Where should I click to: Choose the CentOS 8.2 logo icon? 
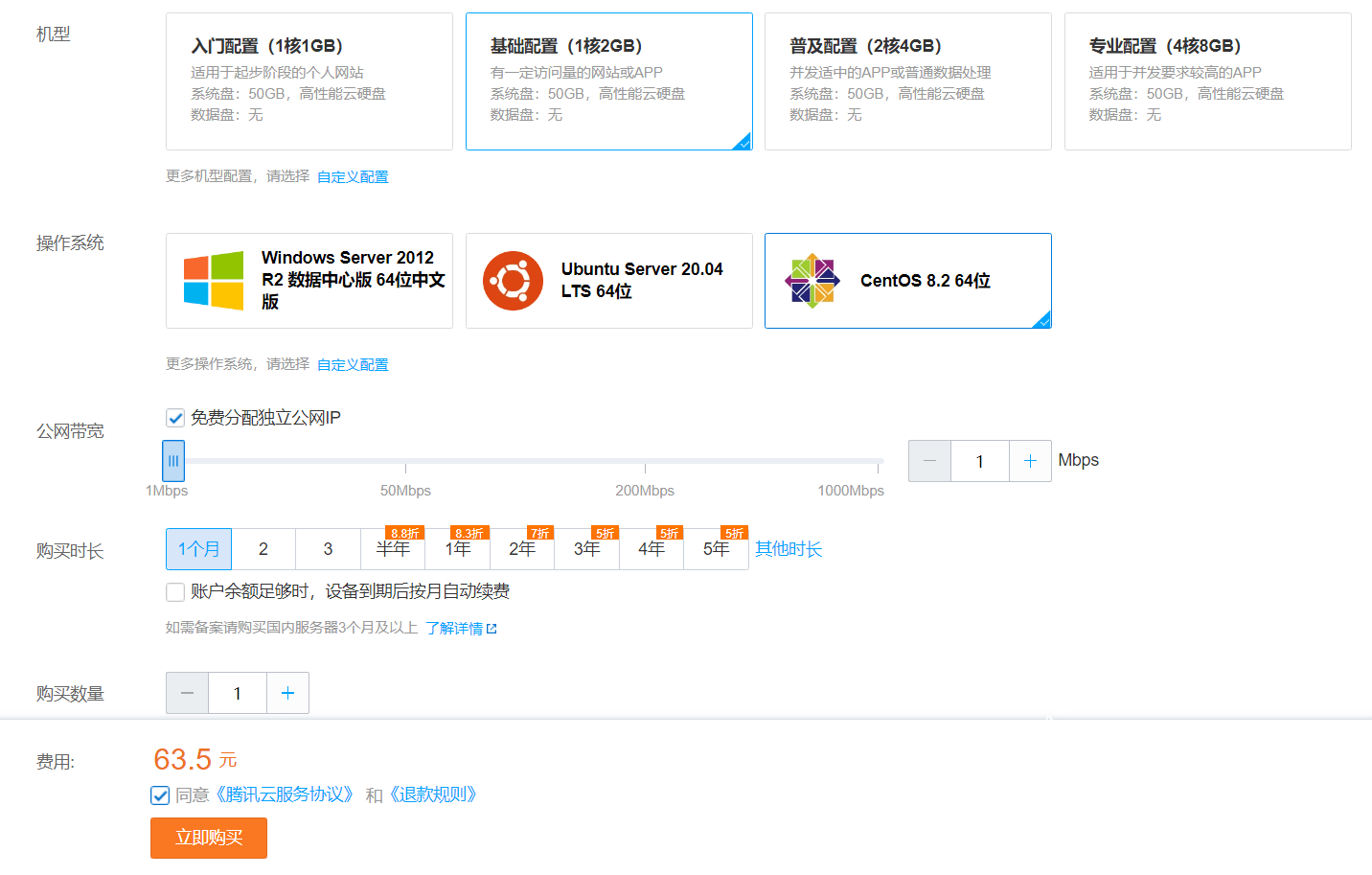812,281
